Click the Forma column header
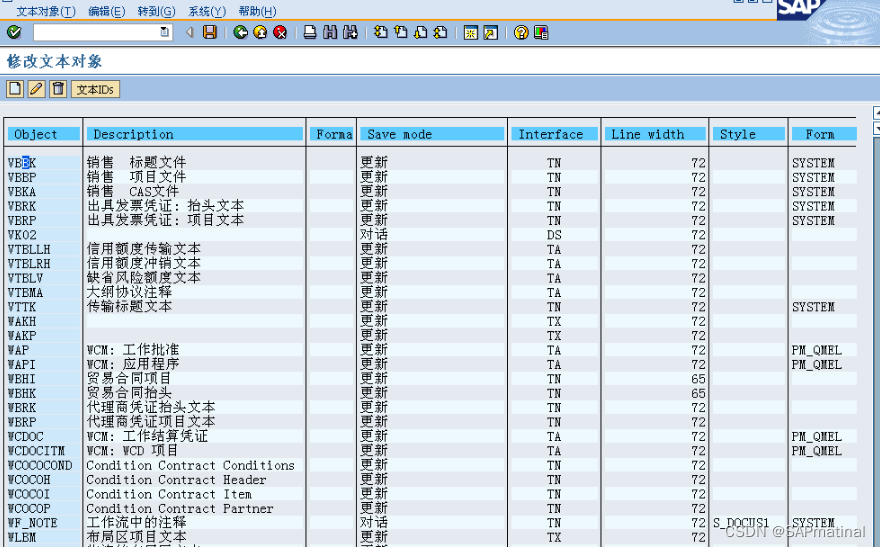 [331, 134]
